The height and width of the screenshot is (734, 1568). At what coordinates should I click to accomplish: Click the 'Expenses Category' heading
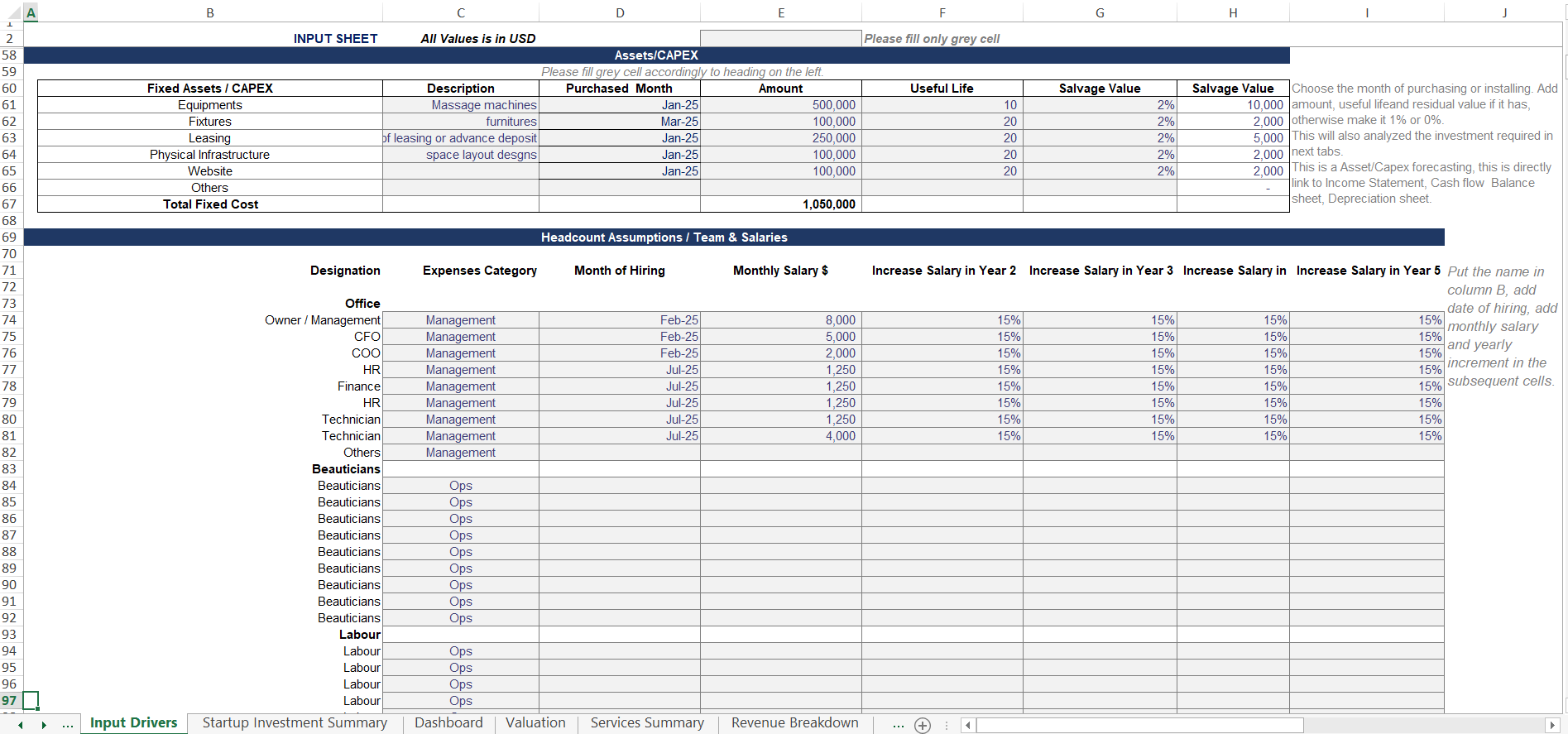click(480, 271)
